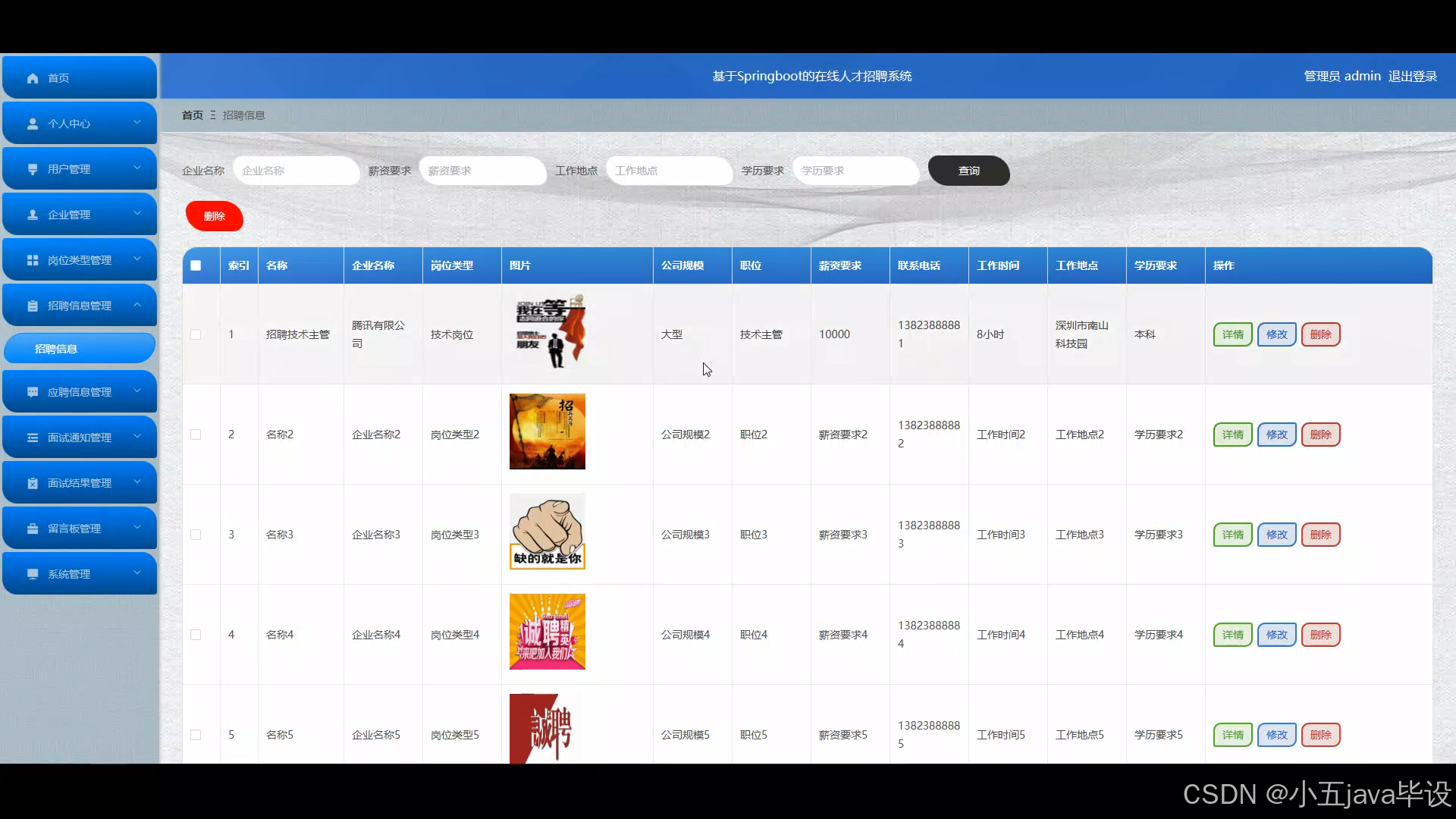Click the 面试通知管理 list icon

(x=33, y=438)
